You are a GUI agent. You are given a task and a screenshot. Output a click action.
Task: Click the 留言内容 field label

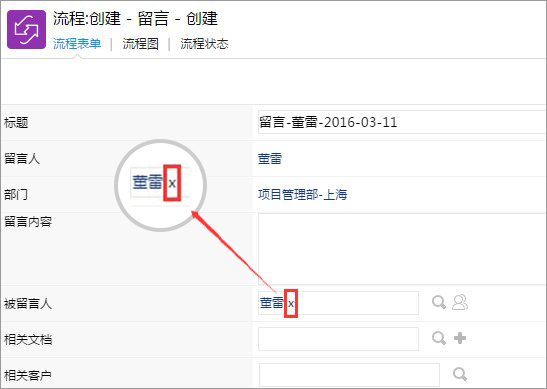(x=28, y=222)
